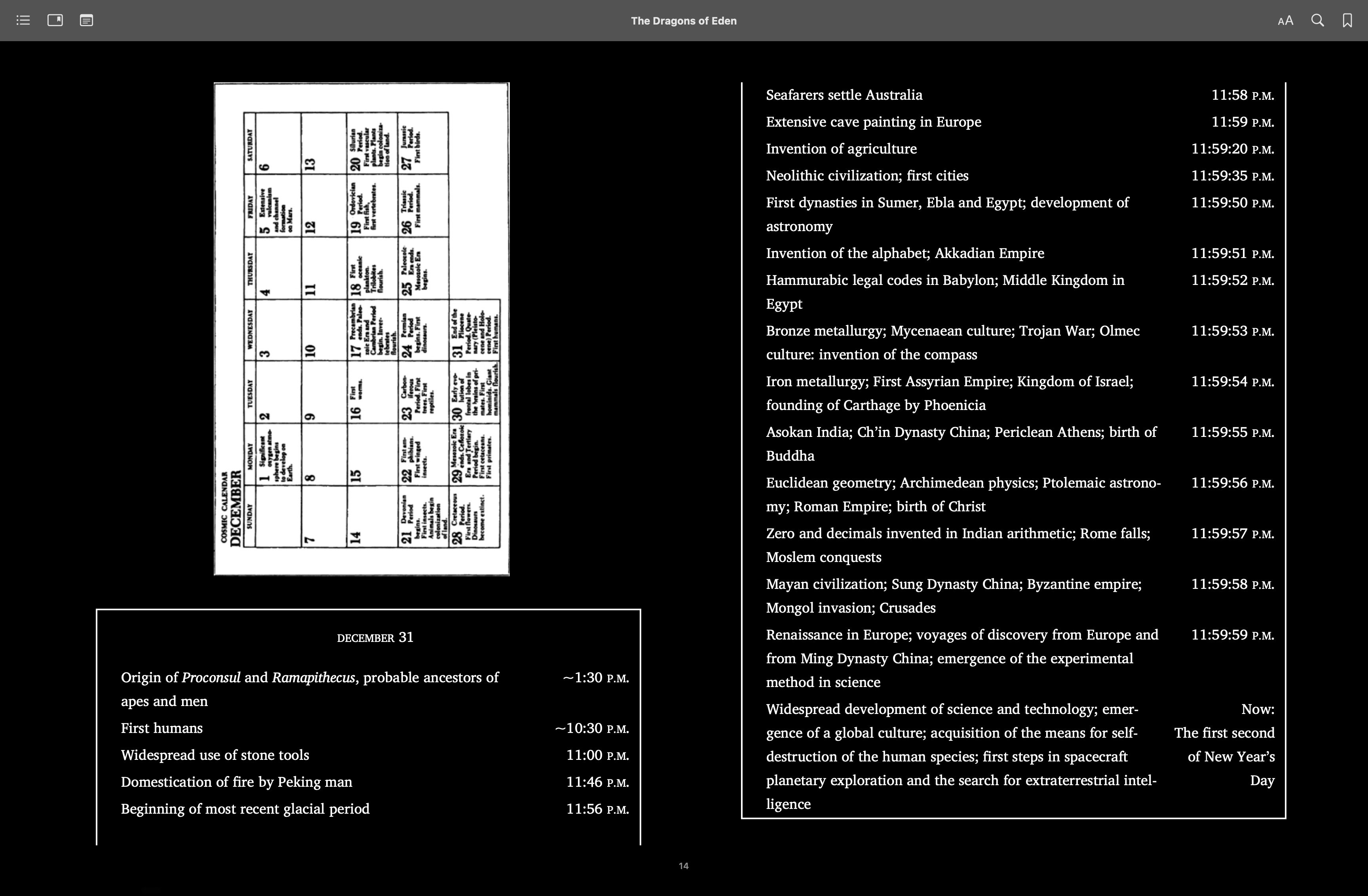Select 'Invention of the alphabet; Akkadian Empire'
Image resolution: width=1368 pixels, height=896 pixels.
905,253
